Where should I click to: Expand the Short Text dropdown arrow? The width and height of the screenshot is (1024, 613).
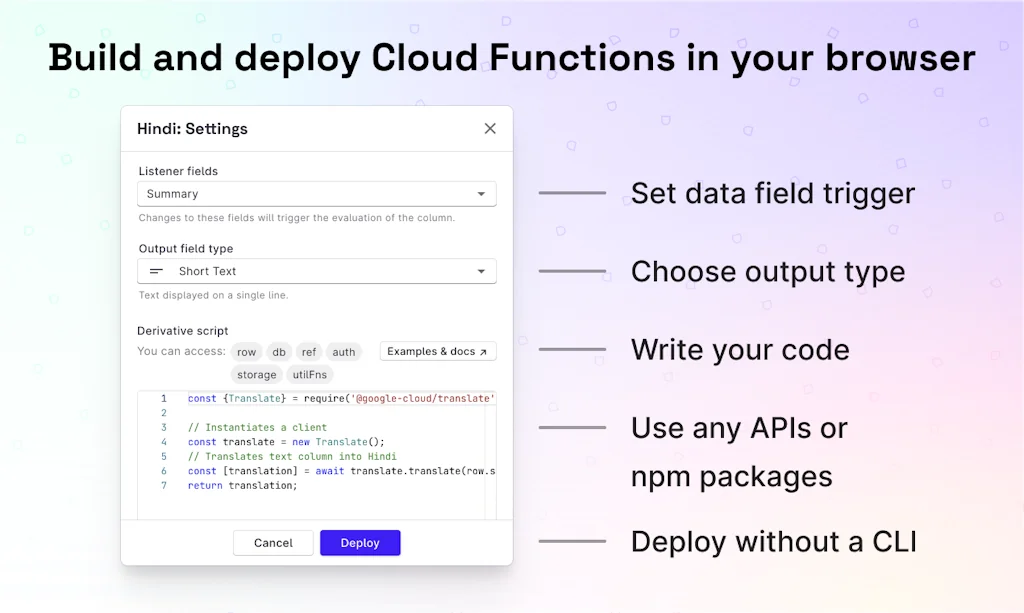481,271
